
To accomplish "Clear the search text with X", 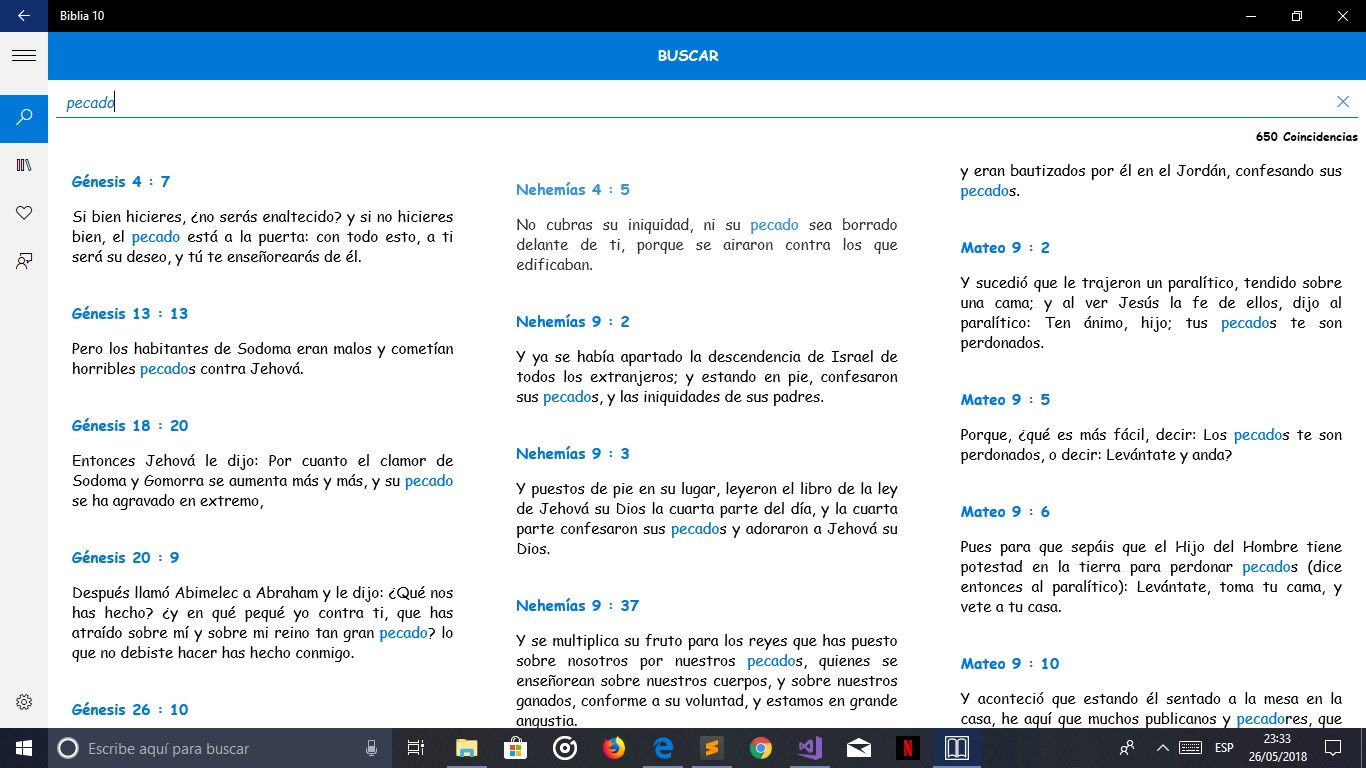I will [x=1343, y=102].
